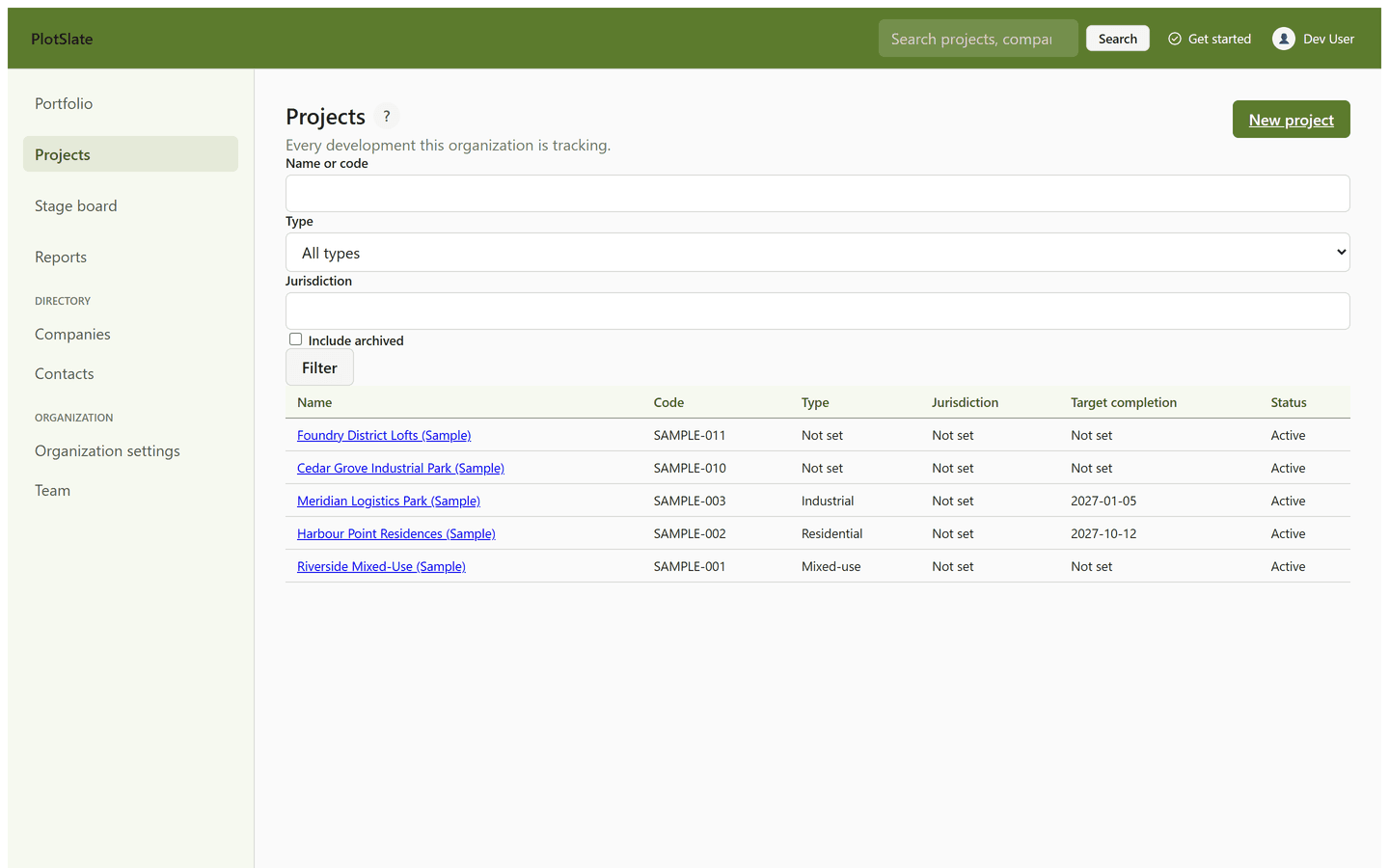Click the Dev User avatar icon

point(1283,39)
